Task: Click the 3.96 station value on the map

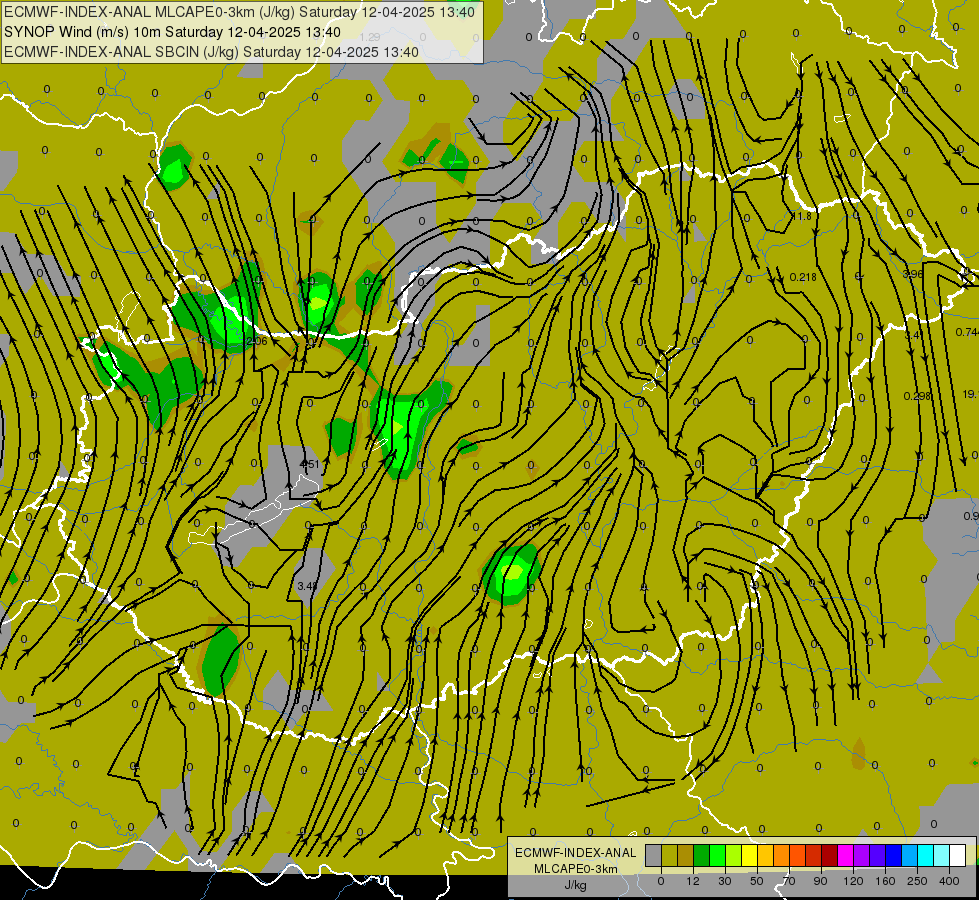Action: point(913,274)
